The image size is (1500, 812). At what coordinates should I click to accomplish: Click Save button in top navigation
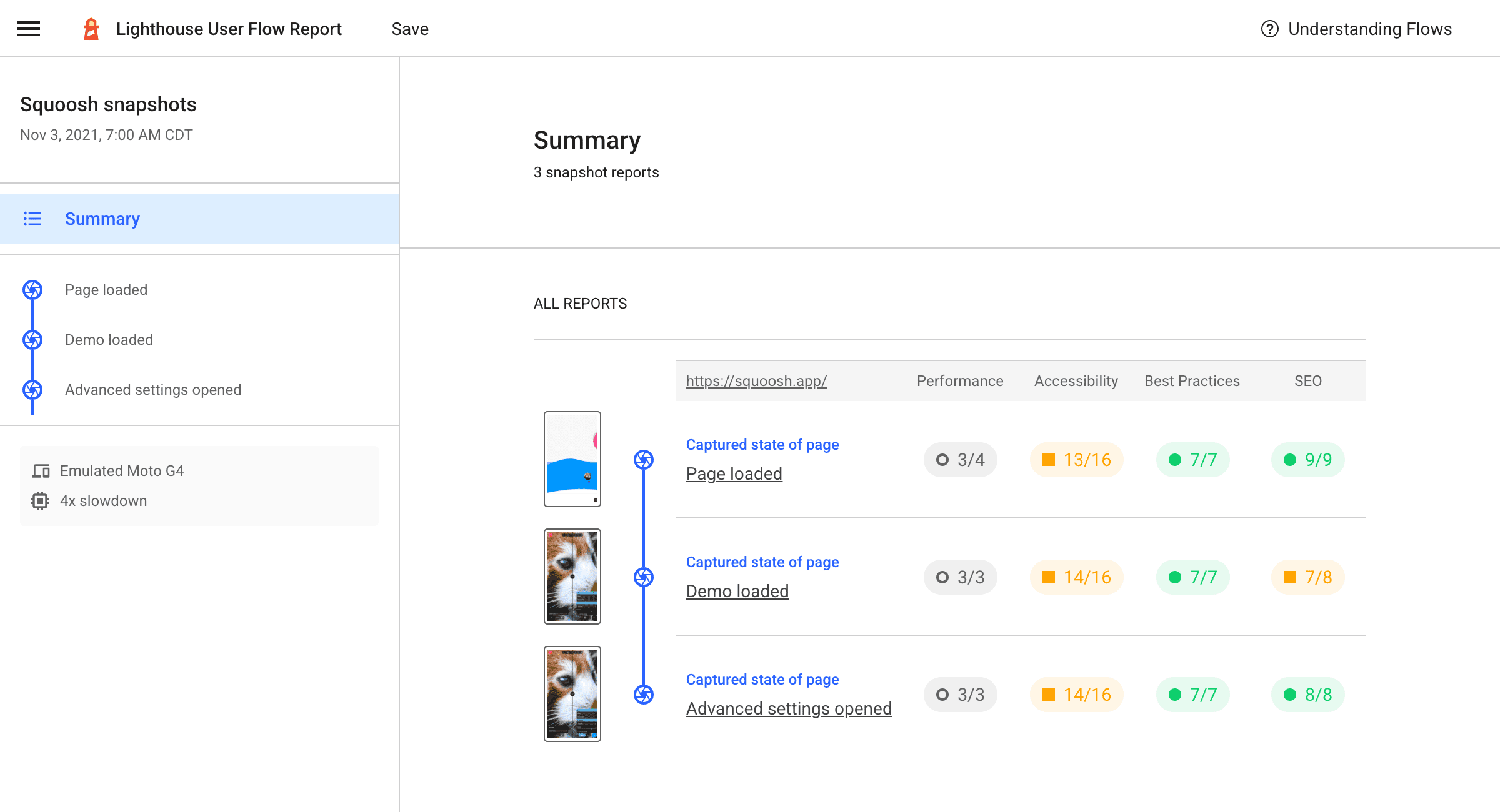(x=410, y=29)
